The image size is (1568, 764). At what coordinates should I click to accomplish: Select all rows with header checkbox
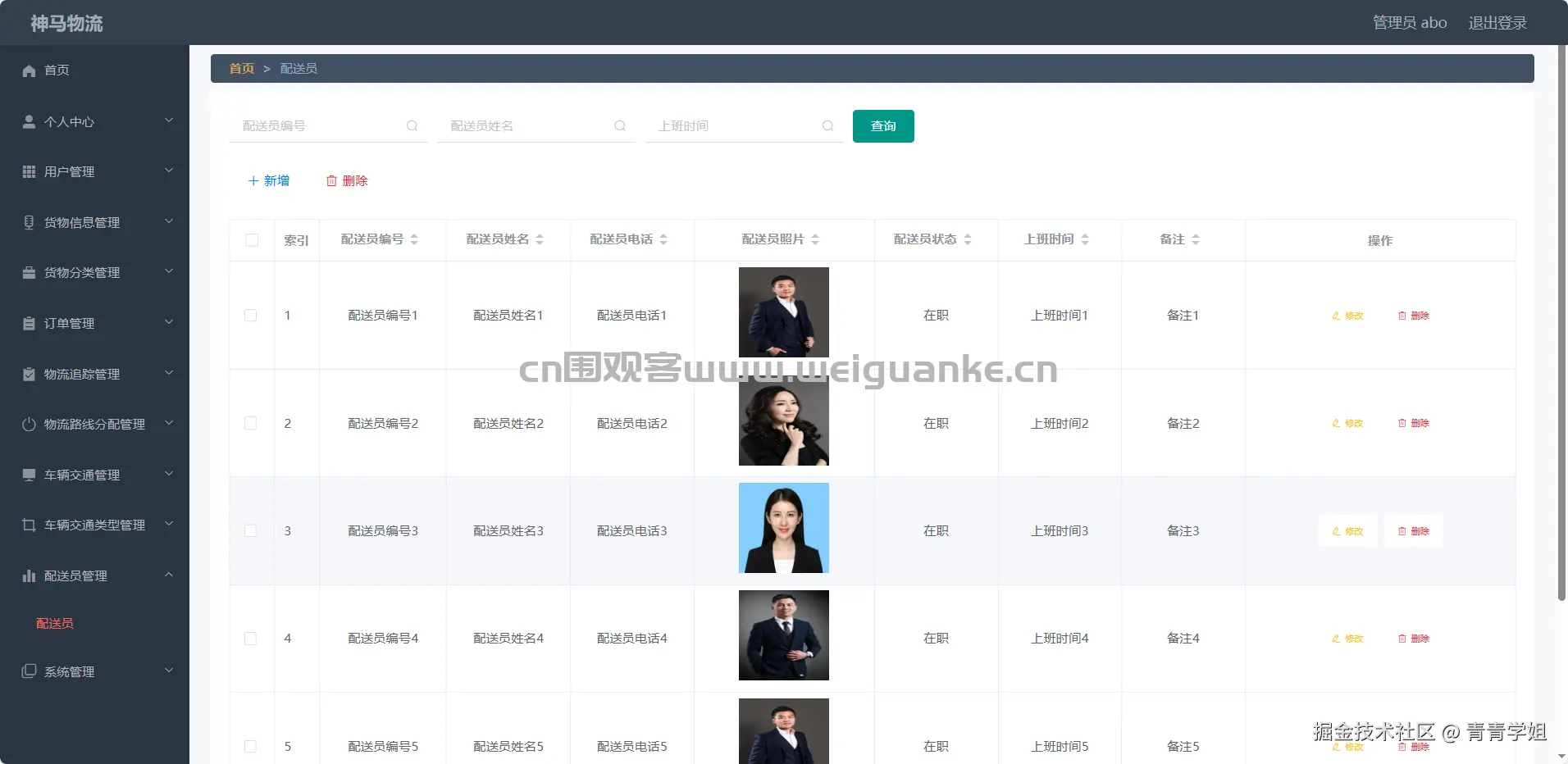pos(252,240)
